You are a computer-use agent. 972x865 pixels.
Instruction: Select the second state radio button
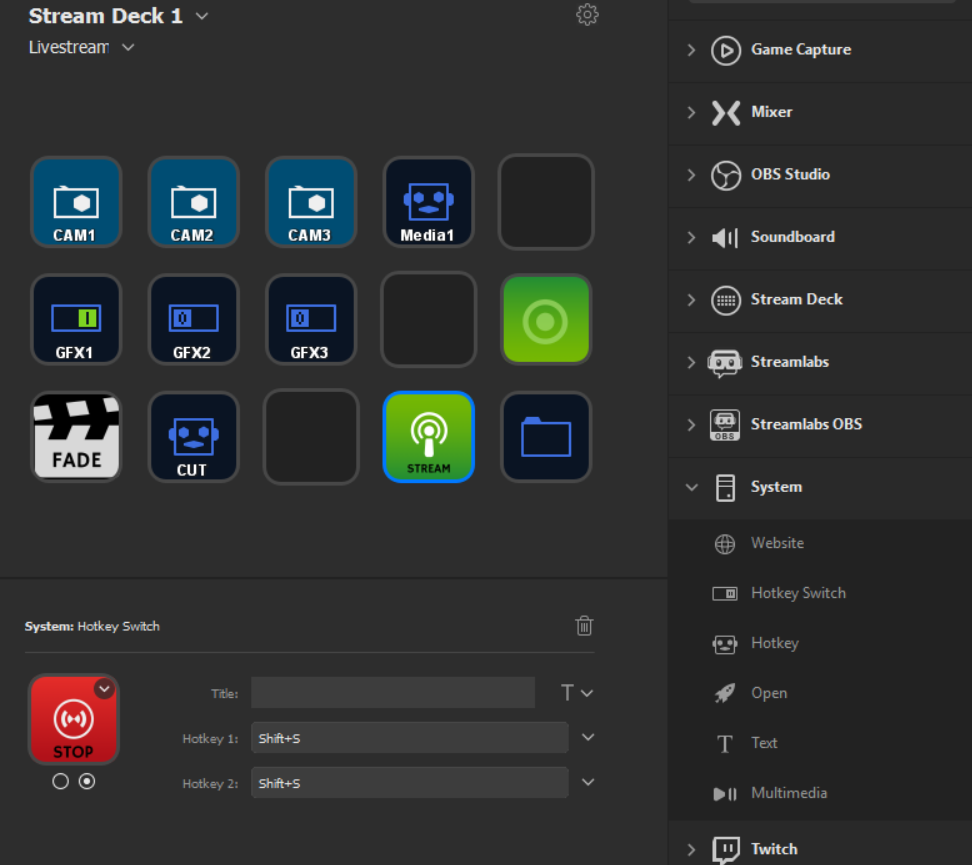[x=87, y=782]
